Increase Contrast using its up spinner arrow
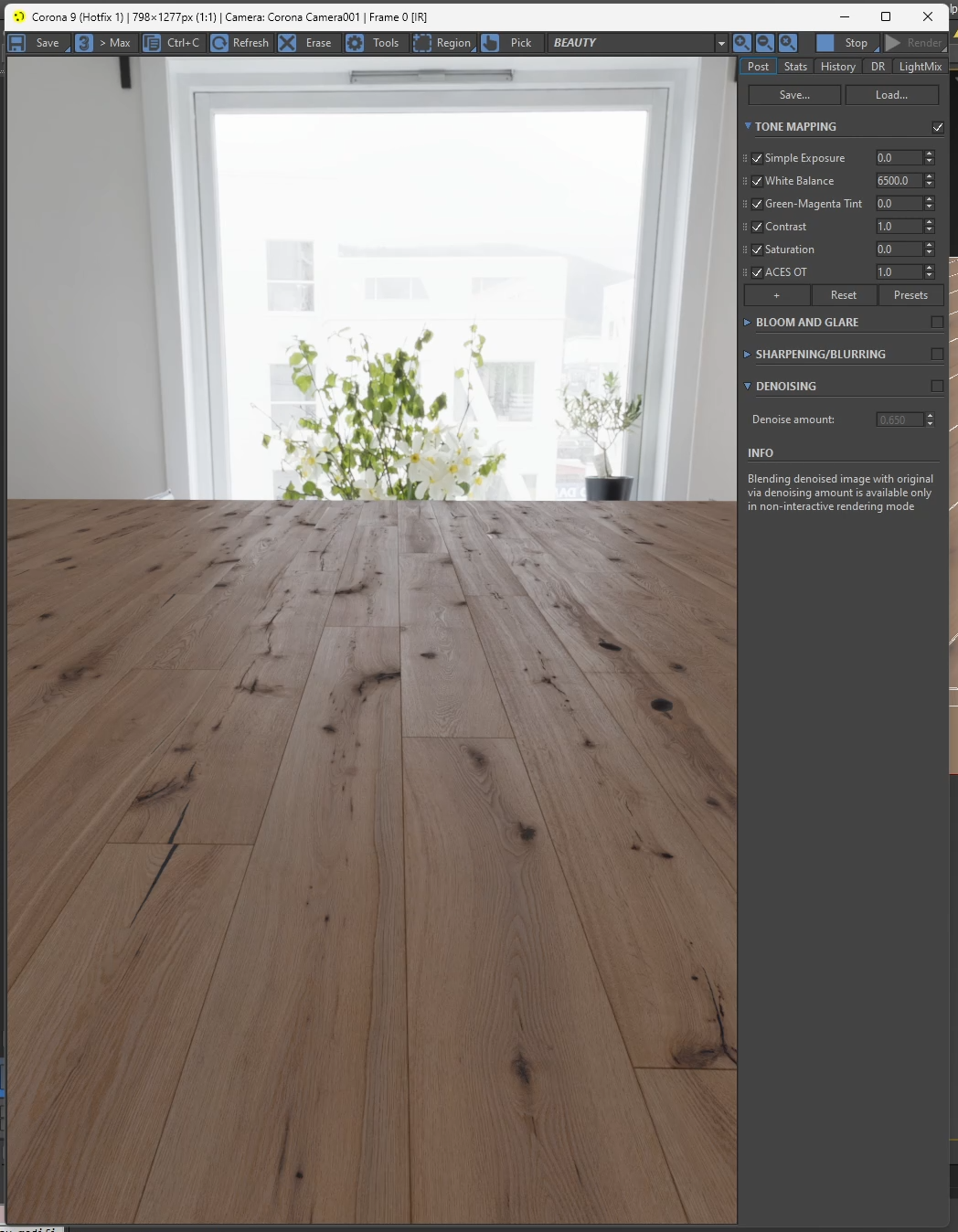Viewport: 958px width, 1232px height. coord(930,222)
